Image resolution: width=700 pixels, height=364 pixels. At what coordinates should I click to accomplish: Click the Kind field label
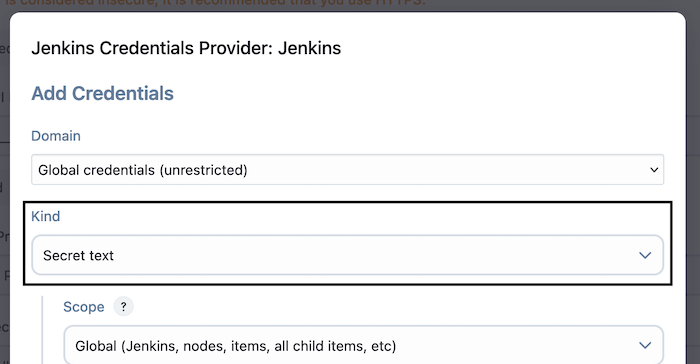46,216
